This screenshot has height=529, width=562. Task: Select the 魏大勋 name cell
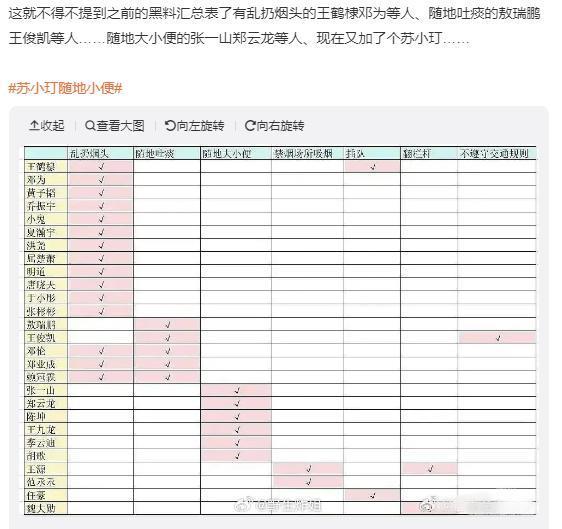click(x=46, y=508)
